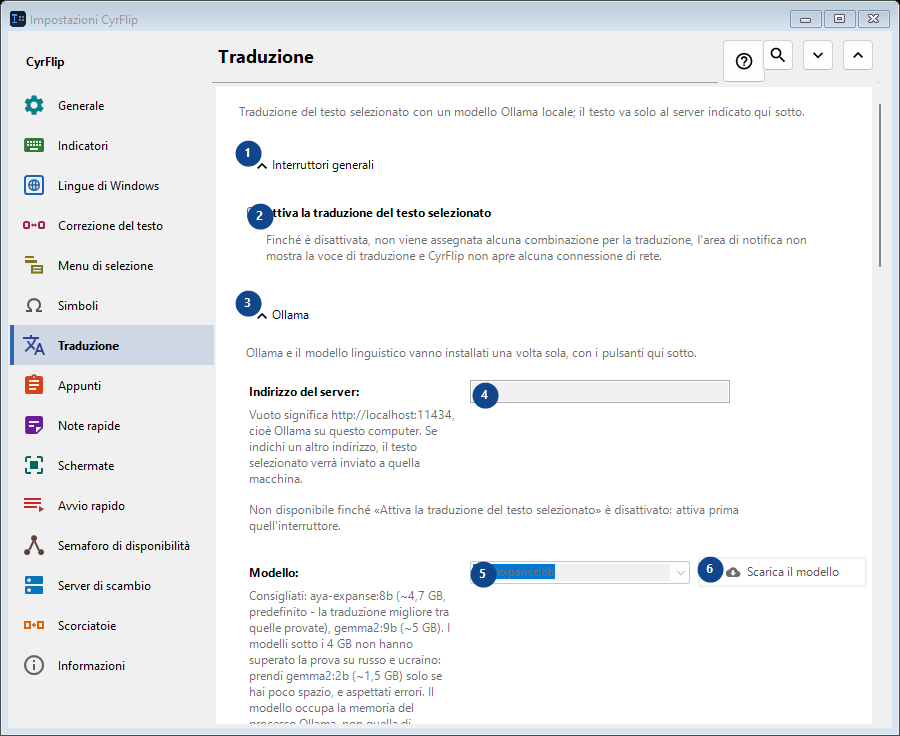Screen dimensions: 900x736
Task: Open the Schermate capture icon
Action: pyautogui.click(x=34, y=466)
